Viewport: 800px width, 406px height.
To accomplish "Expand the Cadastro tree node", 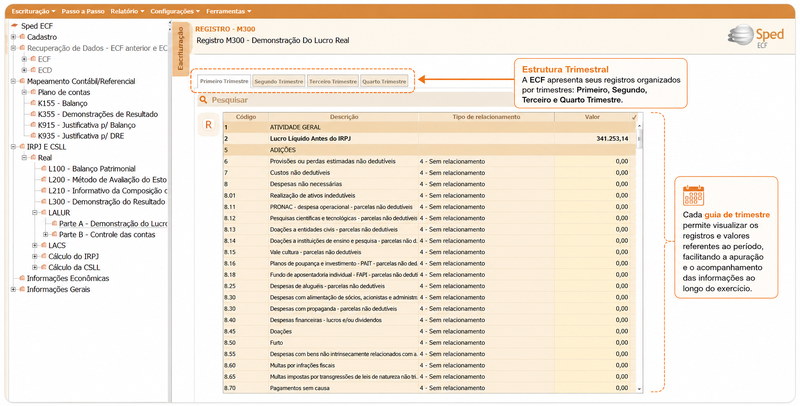I will [13, 37].
